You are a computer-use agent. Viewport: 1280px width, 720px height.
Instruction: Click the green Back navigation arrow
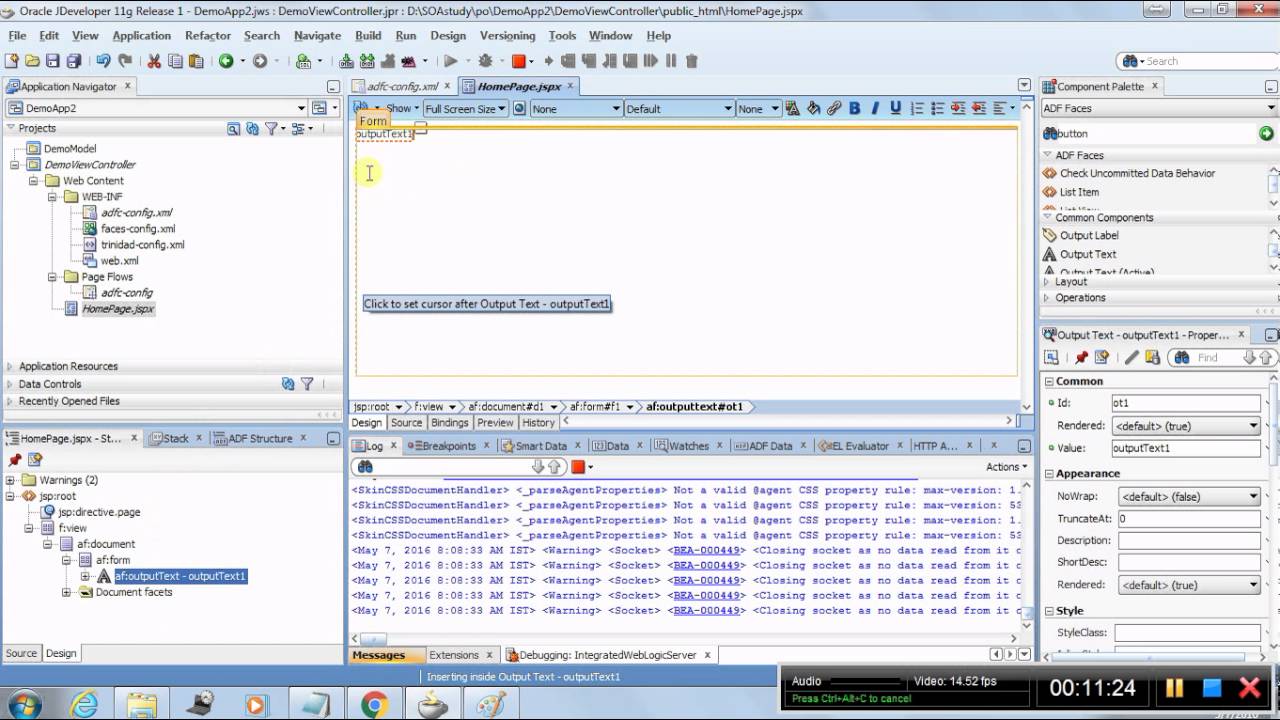pos(226,61)
